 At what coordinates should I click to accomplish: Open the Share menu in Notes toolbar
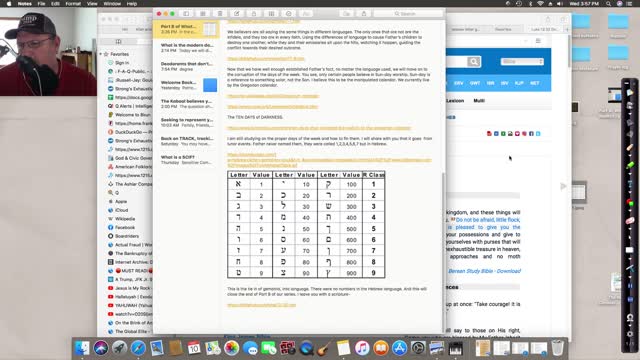(x=364, y=13)
